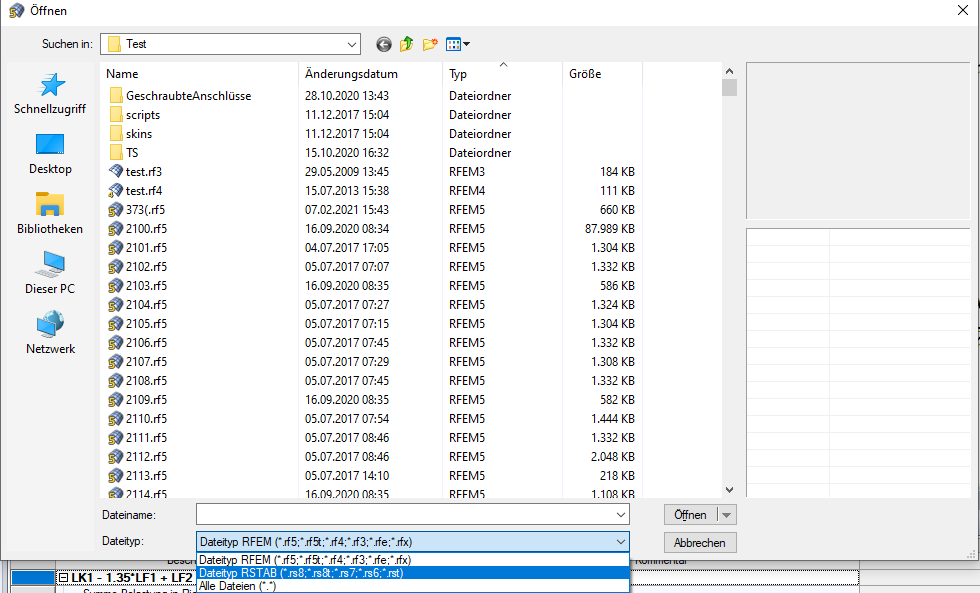The width and height of the screenshot is (980, 593).
Task: Select the back navigation arrow icon
Action: [383, 44]
